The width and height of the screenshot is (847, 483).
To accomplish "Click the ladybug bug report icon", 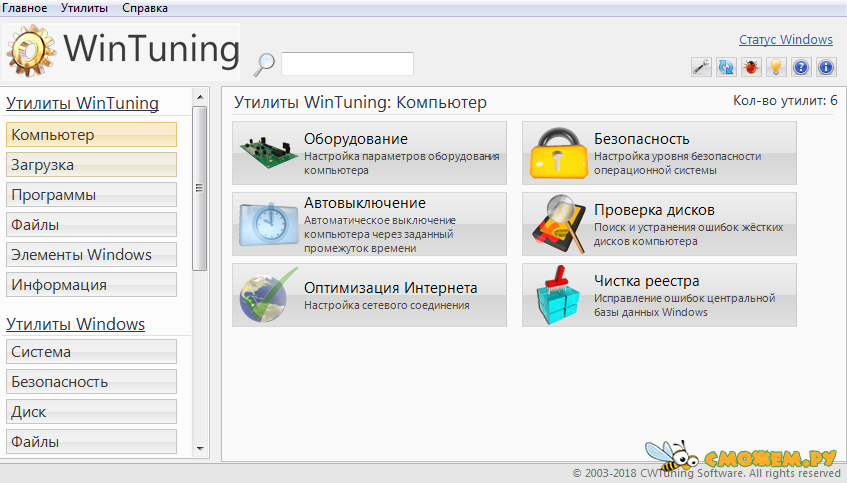I will (x=751, y=67).
